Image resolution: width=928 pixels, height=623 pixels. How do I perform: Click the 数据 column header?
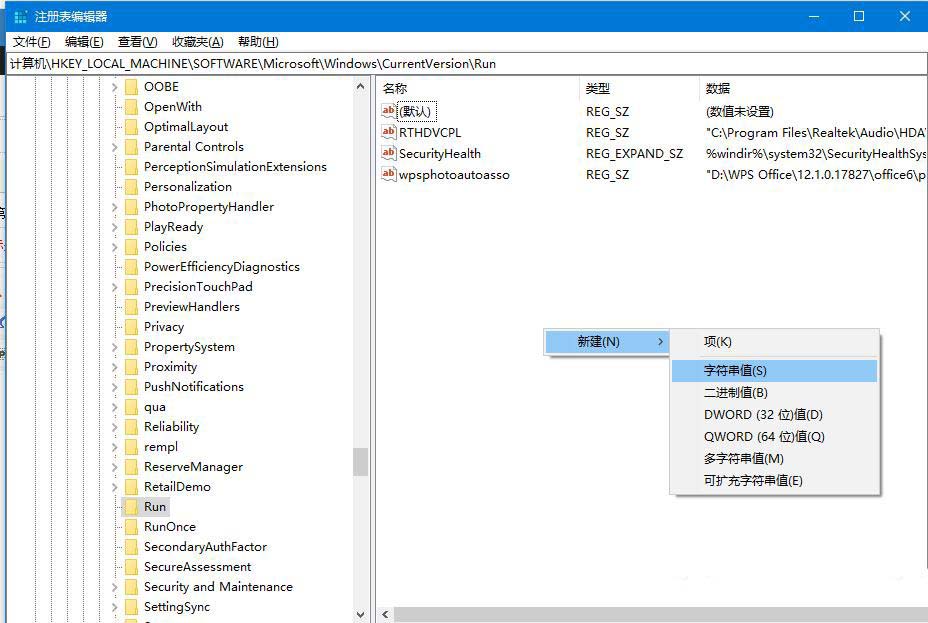pos(717,88)
